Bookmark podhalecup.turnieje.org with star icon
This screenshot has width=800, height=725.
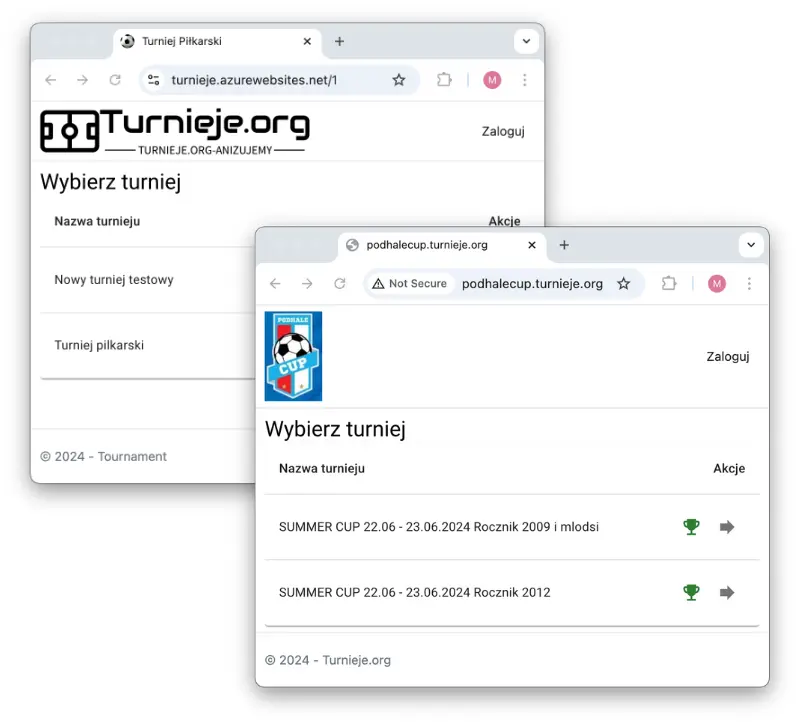click(x=623, y=284)
